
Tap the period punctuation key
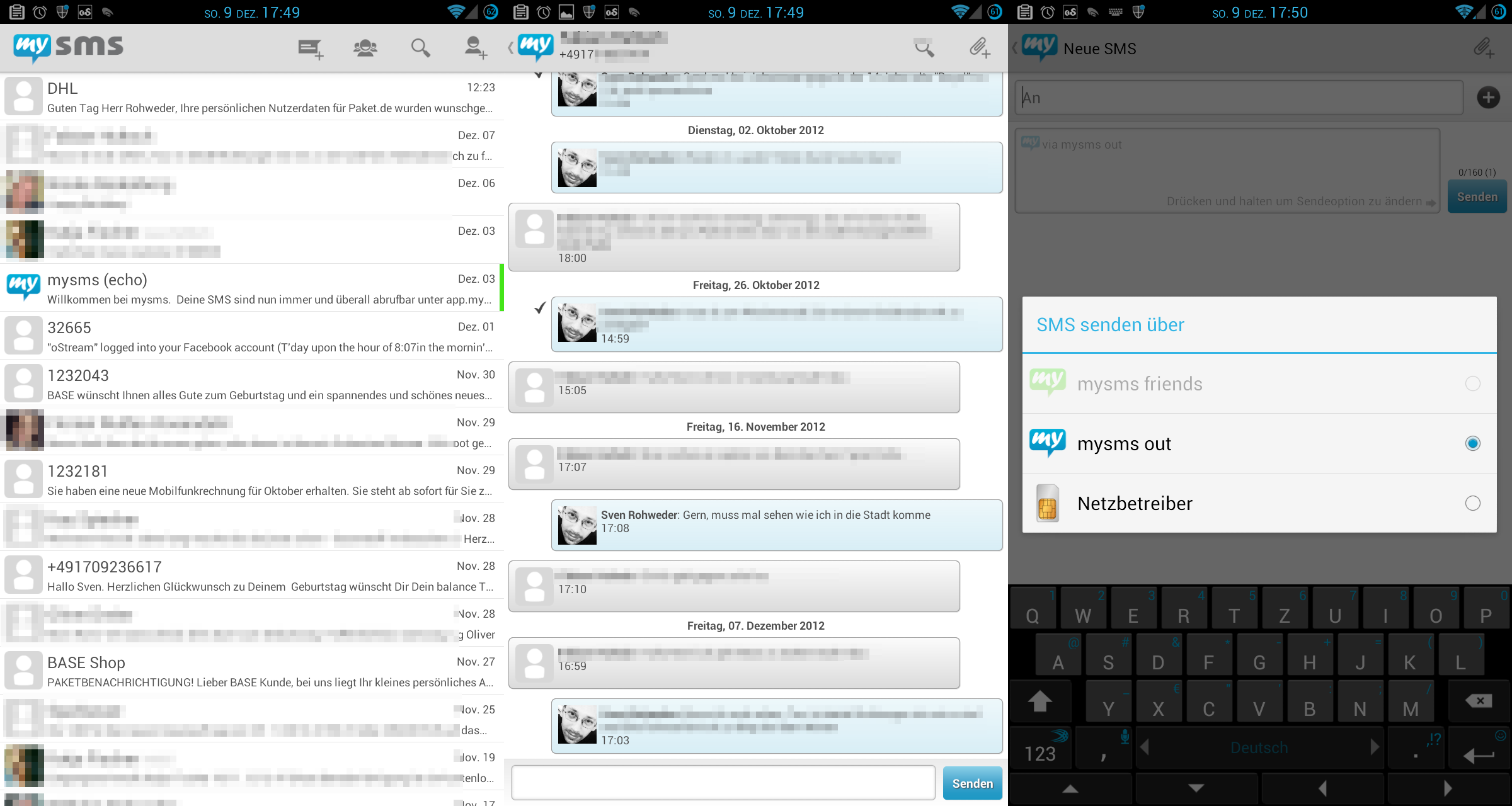pyautogui.click(x=1417, y=748)
